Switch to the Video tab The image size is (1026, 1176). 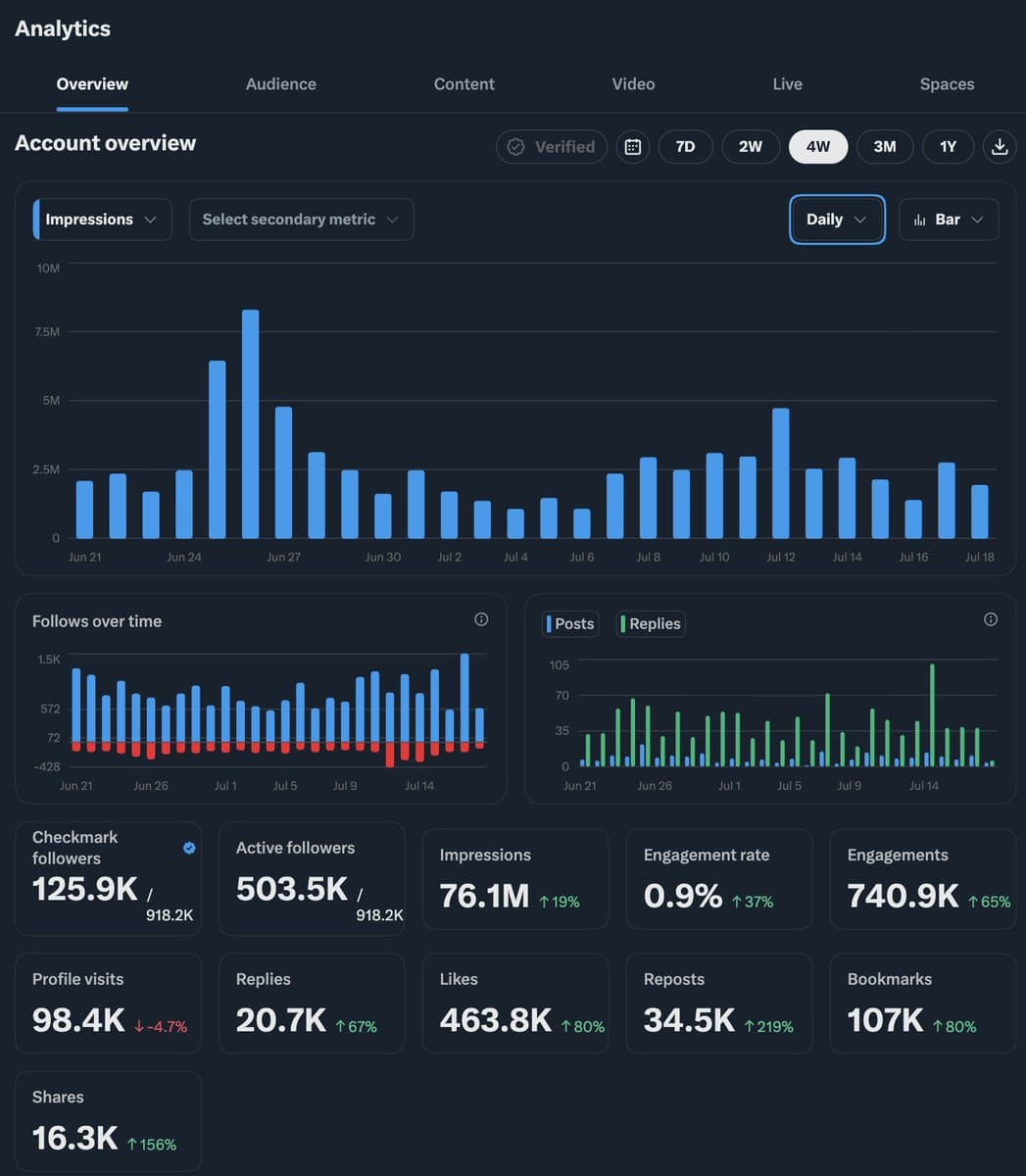pyautogui.click(x=633, y=84)
